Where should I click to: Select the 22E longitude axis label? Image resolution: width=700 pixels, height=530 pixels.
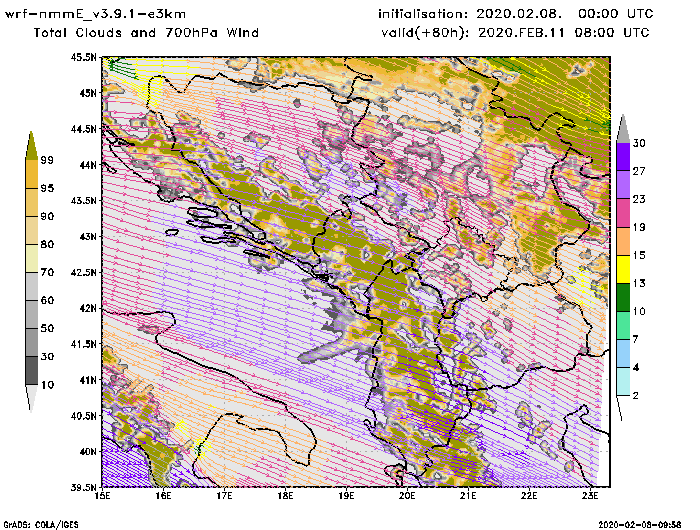[x=529, y=496]
